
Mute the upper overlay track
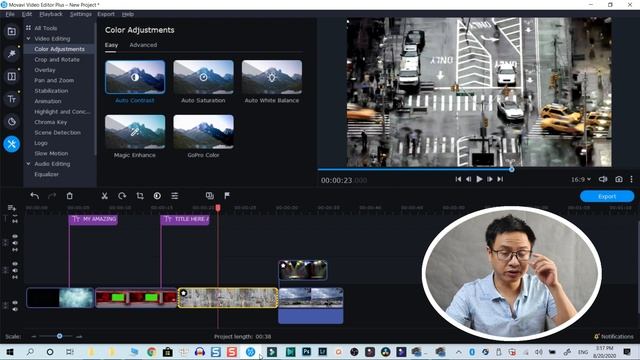pyautogui.click(x=15, y=243)
